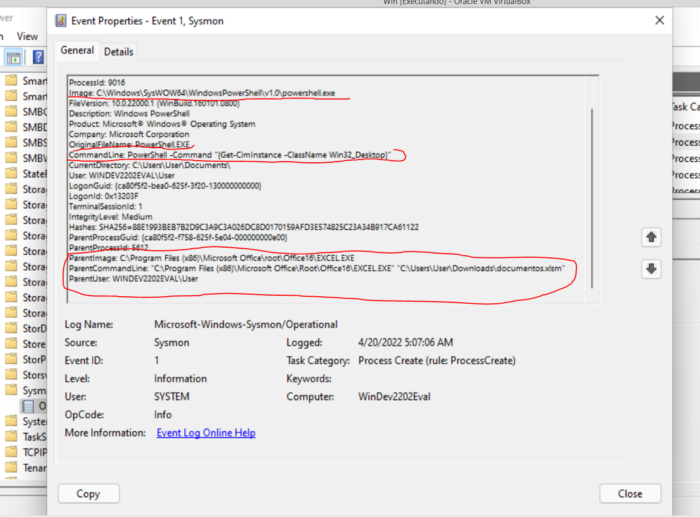Click the Company: Microsoft Corporation line
Screen dimensions: 700x517
coord(129,134)
